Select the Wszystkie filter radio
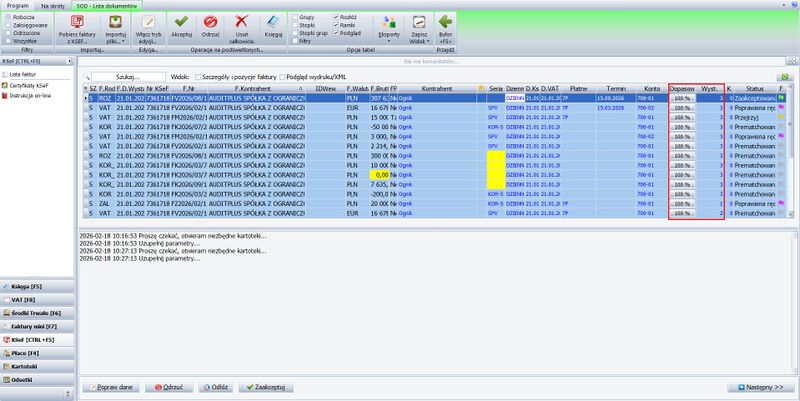Screen dimensions: 800x401 [x=8, y=41]
